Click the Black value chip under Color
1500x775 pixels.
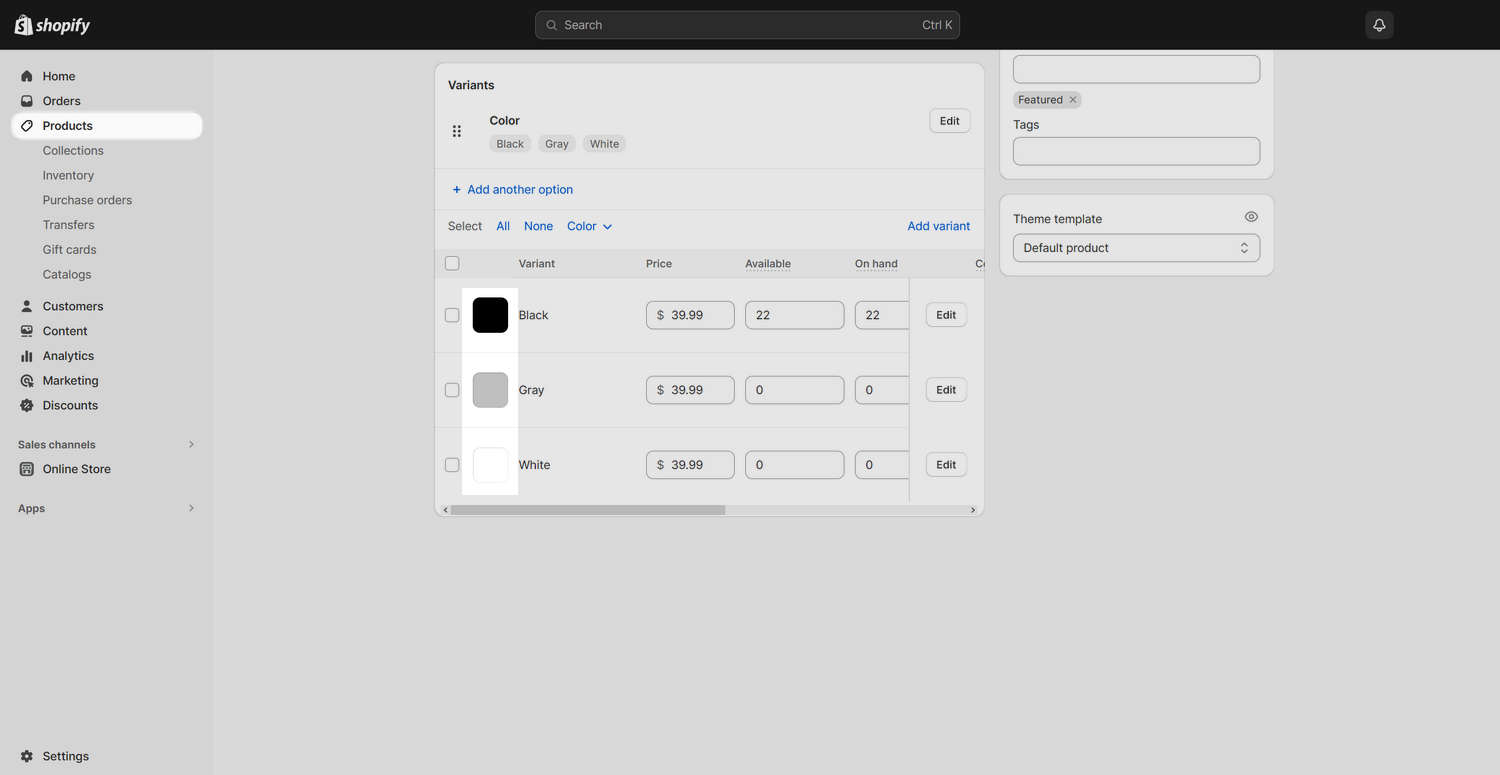pyautogui.click(x=510, y=144)
